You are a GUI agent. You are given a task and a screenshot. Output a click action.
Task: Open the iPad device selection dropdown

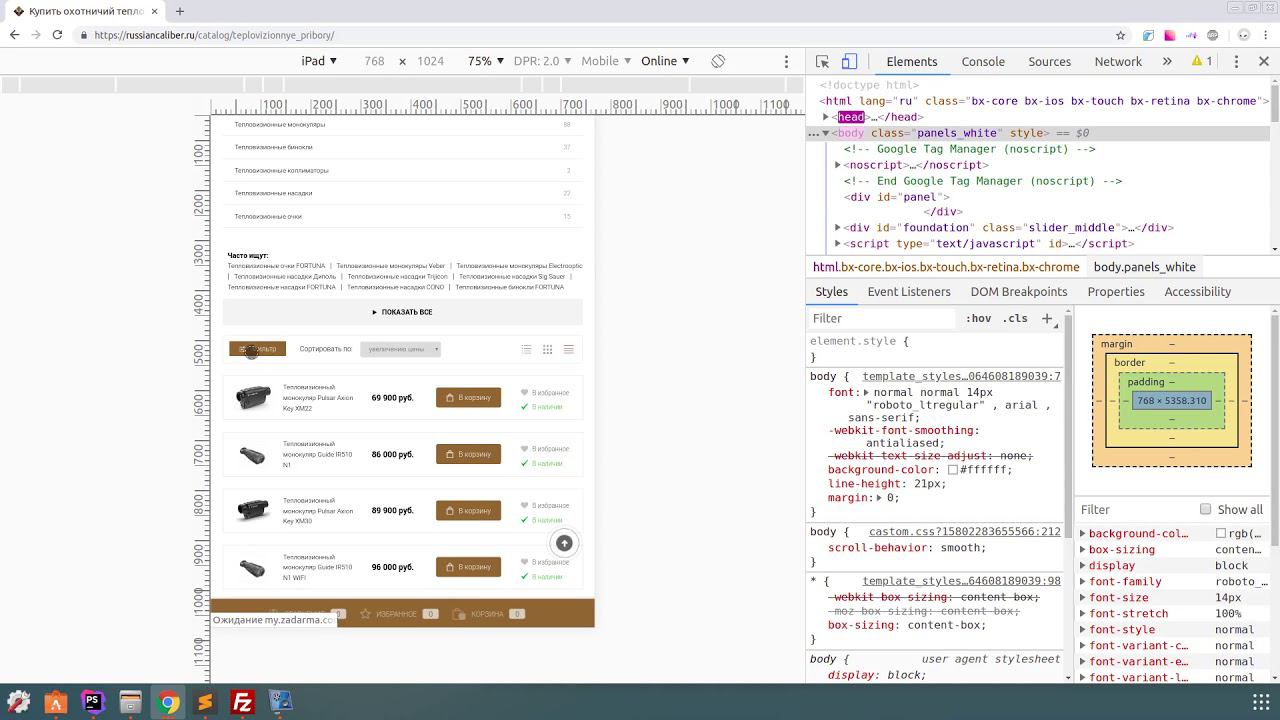click(320, 61)
